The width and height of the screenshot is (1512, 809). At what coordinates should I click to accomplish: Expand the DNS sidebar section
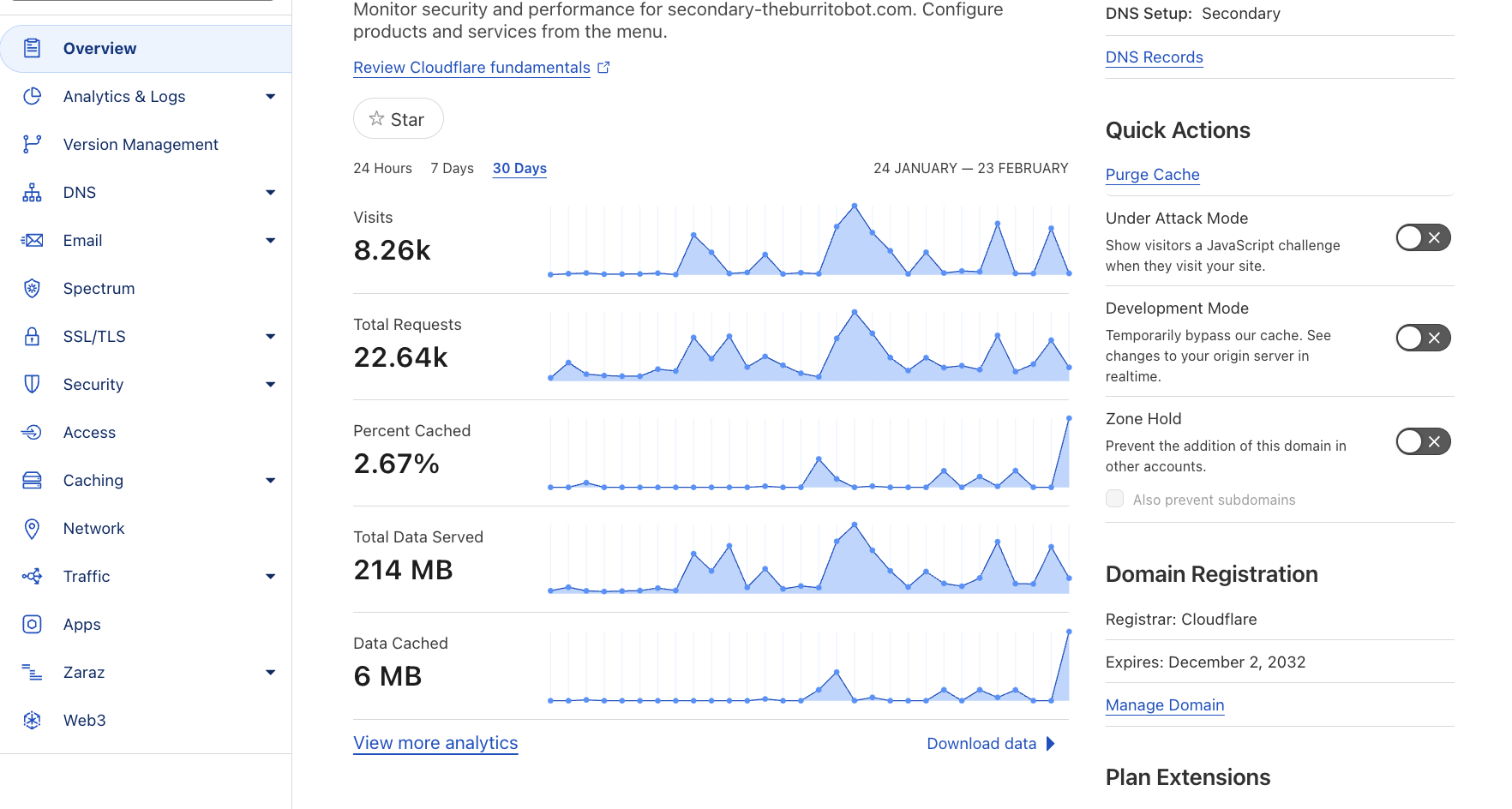click(270, 193)
